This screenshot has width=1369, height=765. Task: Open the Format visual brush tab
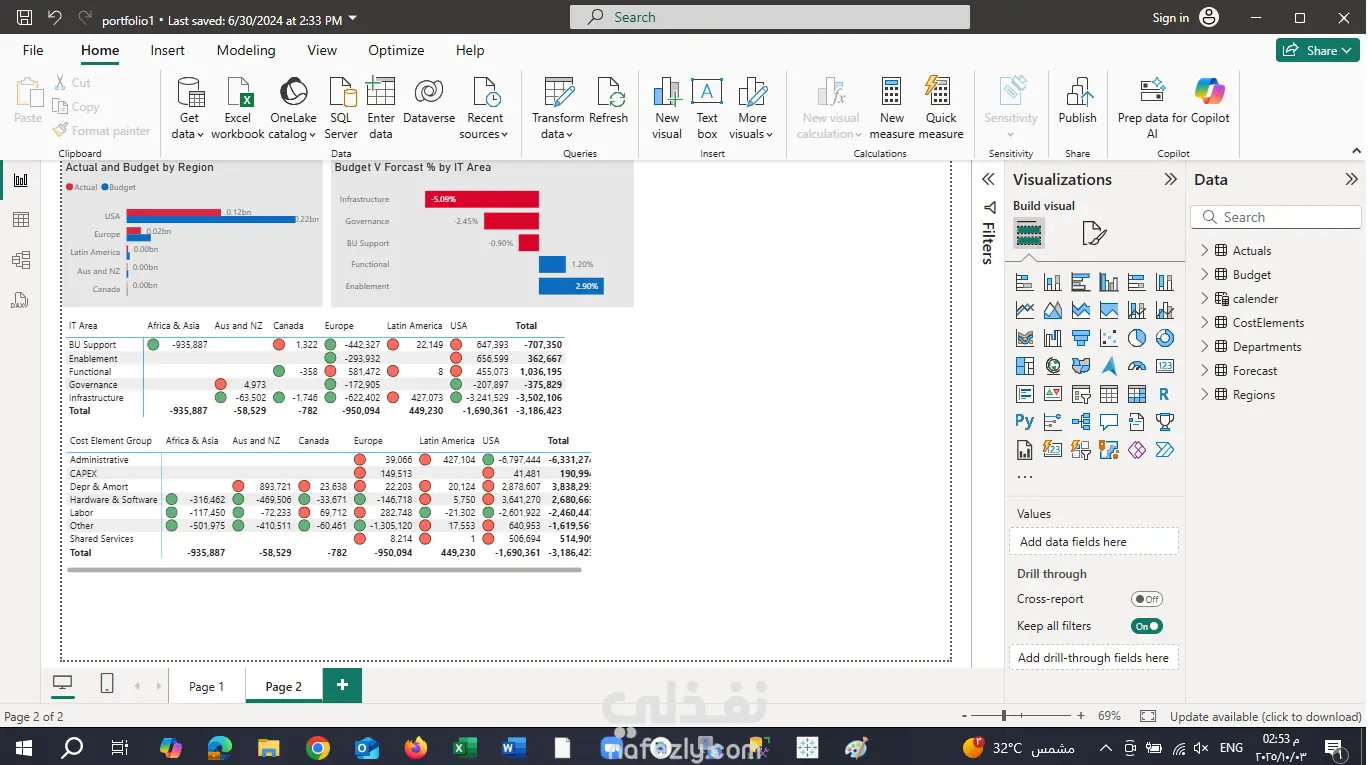point(1094,234)
